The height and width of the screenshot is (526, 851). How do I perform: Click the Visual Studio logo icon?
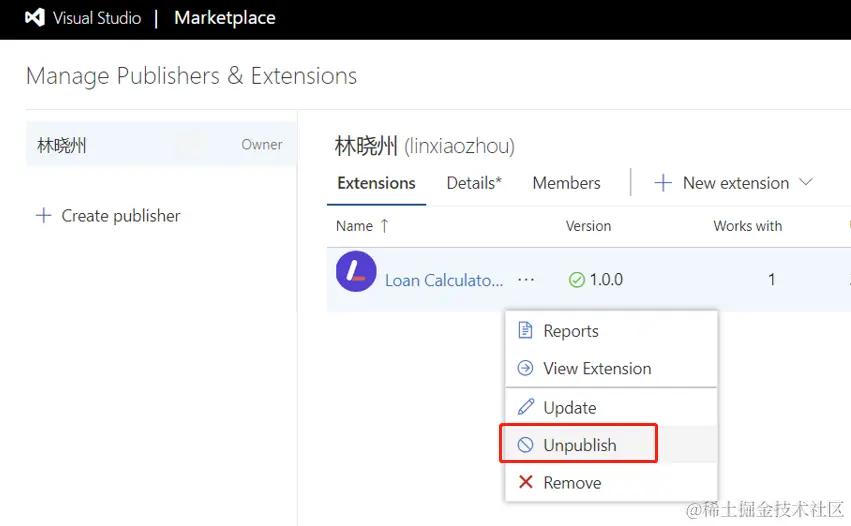coord(35,18)
